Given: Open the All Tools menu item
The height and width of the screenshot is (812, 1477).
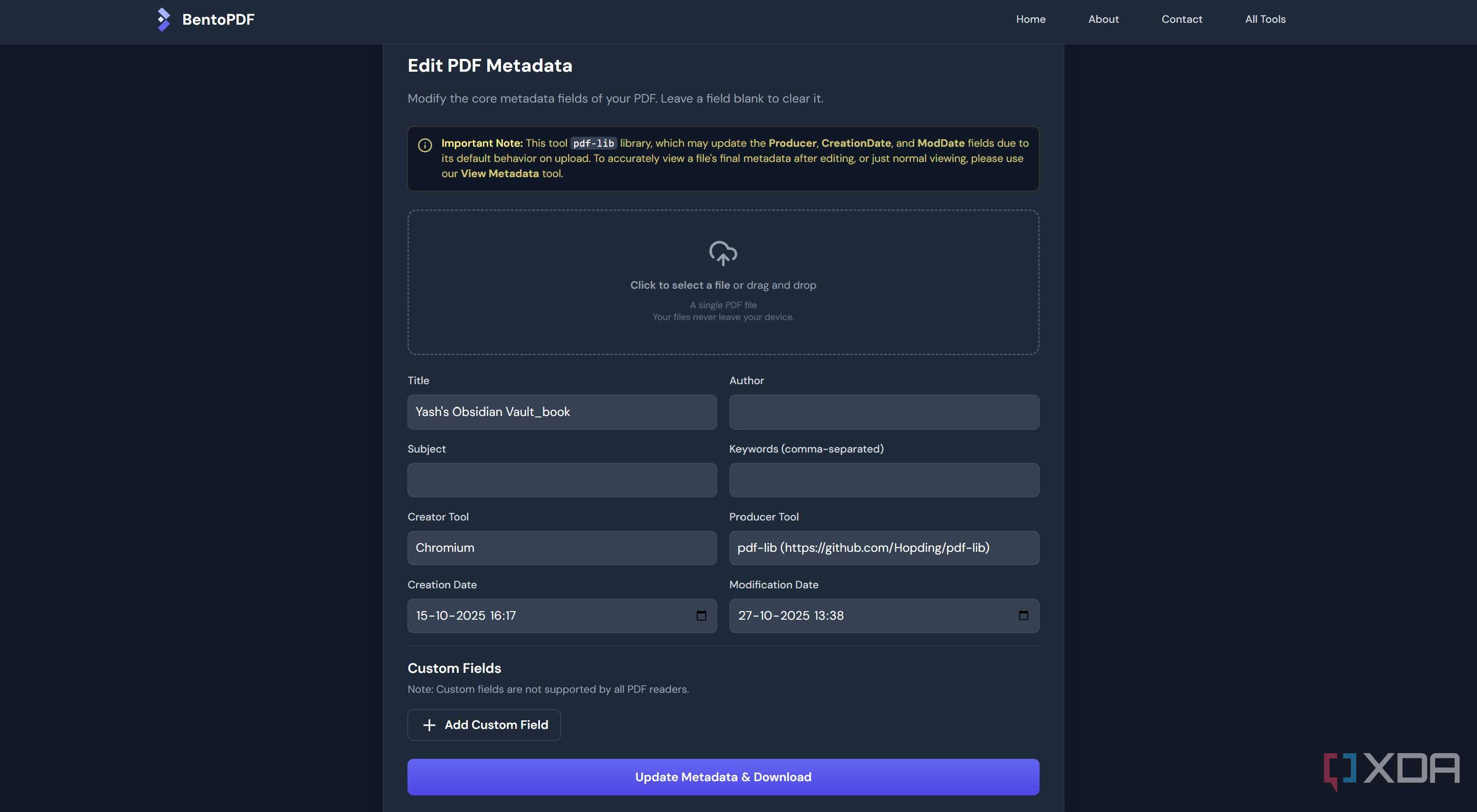Looking at the screenshot, I should [1265, 19].
